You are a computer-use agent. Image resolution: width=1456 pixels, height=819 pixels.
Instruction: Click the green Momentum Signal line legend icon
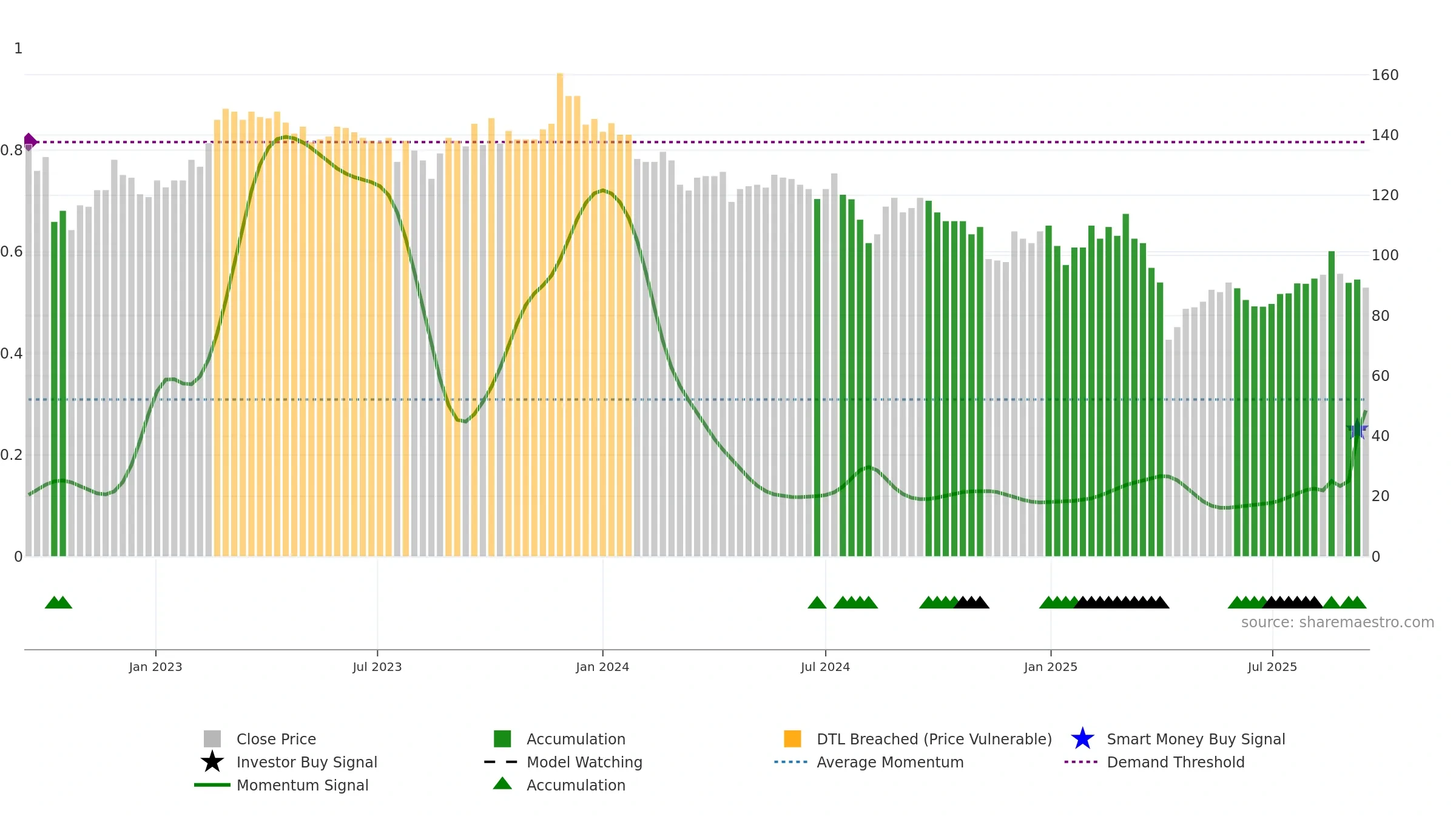(212, 785)
